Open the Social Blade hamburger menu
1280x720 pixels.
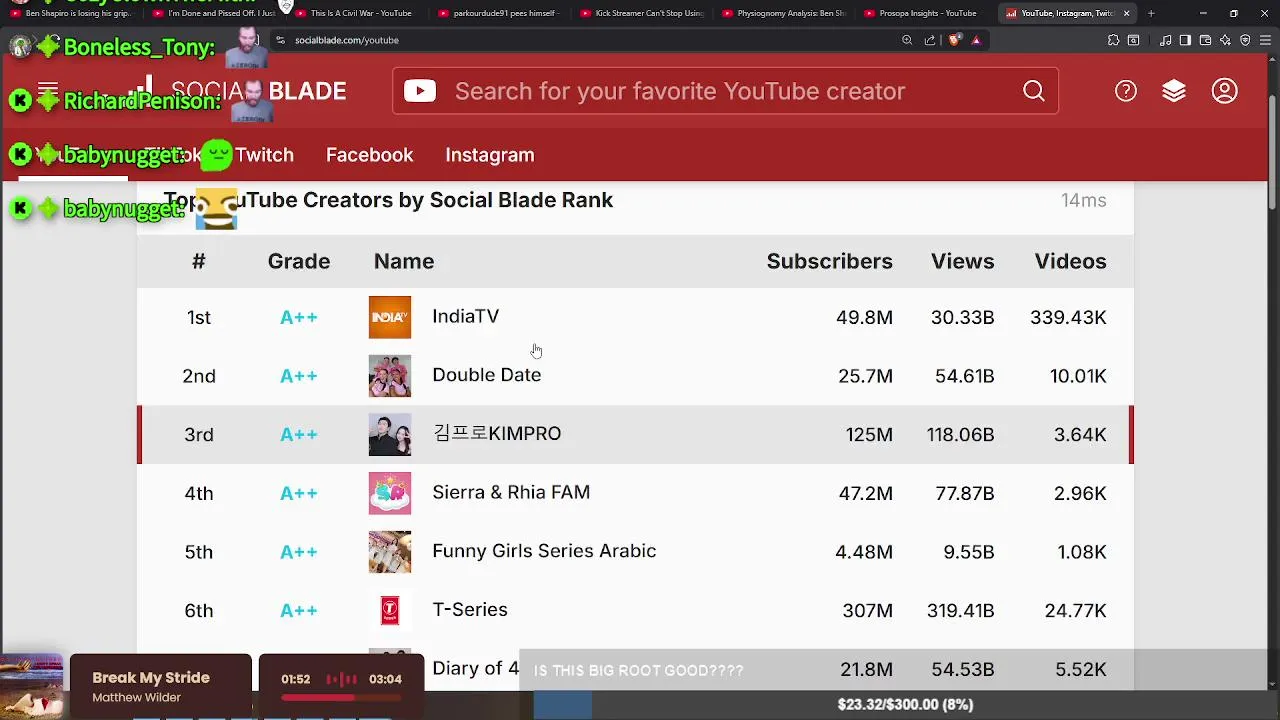pos(48,91)
